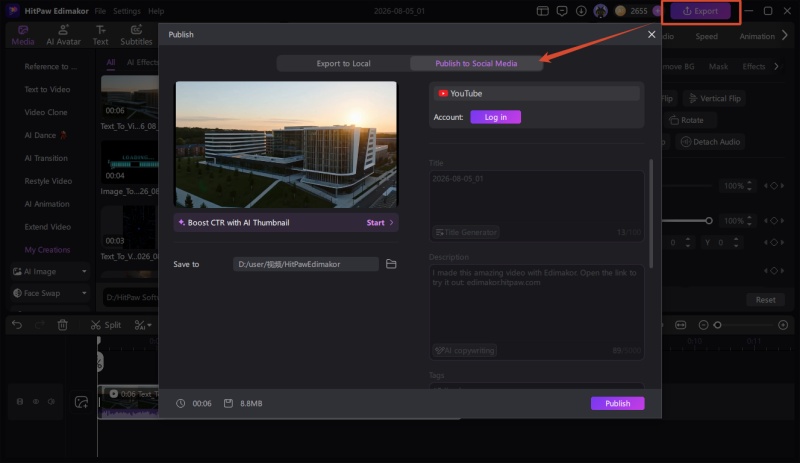Click the download center icon in title bar
This screenshot has height=463, width=800.
tap(581, 11)
